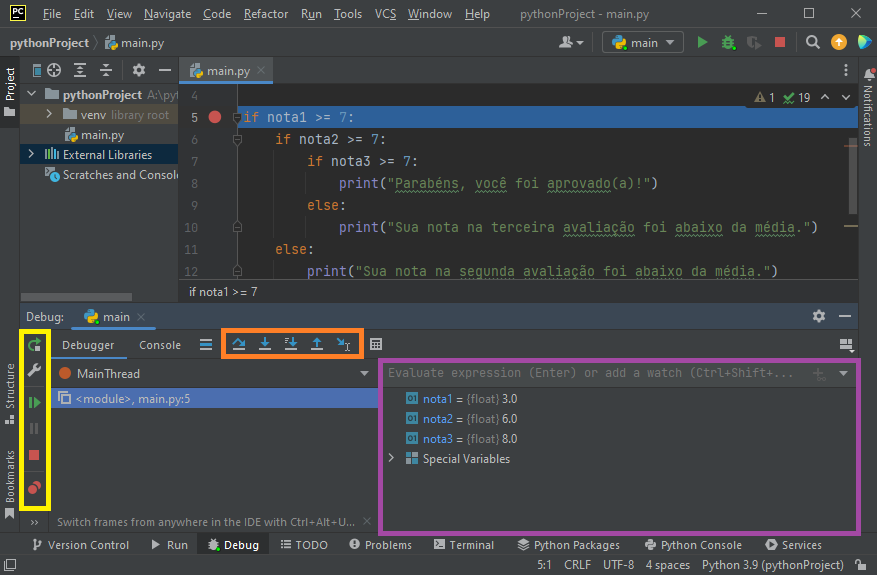
Task: Switch to the Console tab in debugger
Action: [160, 345]
